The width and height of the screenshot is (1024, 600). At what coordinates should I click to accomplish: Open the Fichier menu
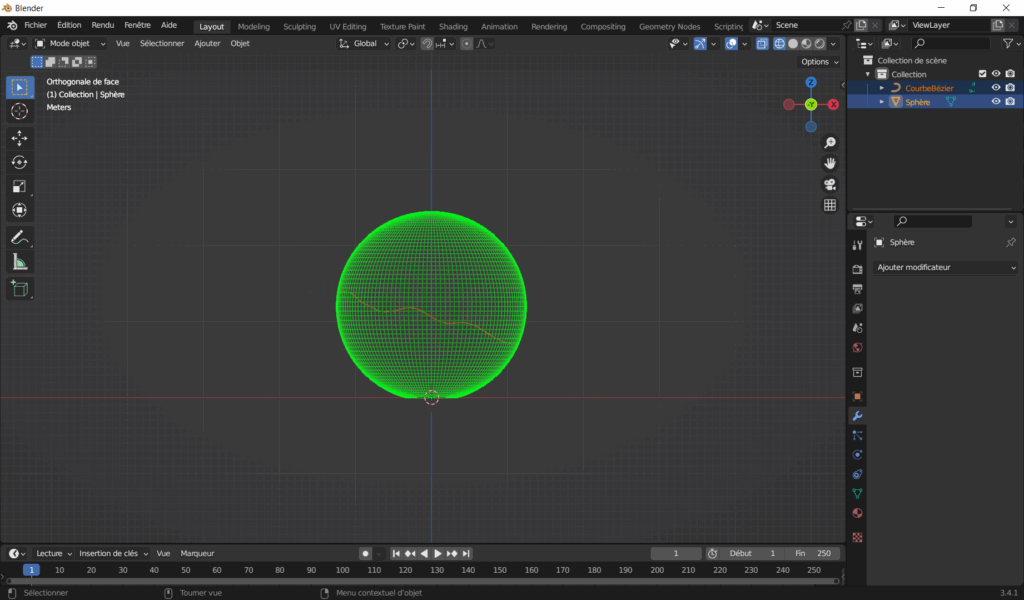(x=35, y=25)
